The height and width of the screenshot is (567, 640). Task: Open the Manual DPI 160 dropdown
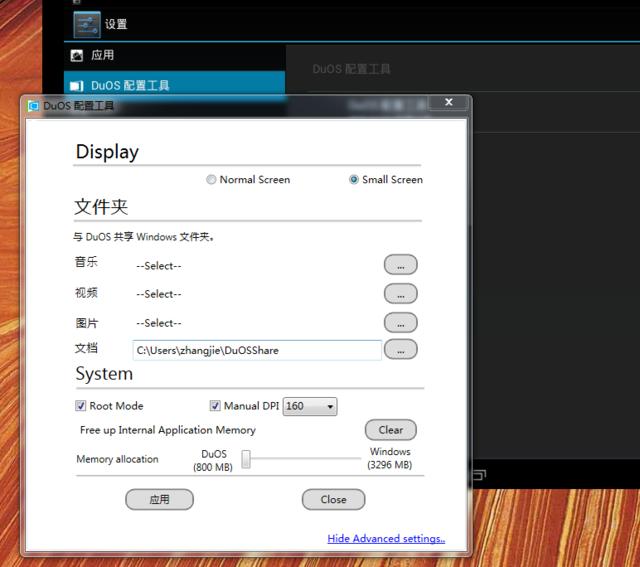(x=310, y=406)
